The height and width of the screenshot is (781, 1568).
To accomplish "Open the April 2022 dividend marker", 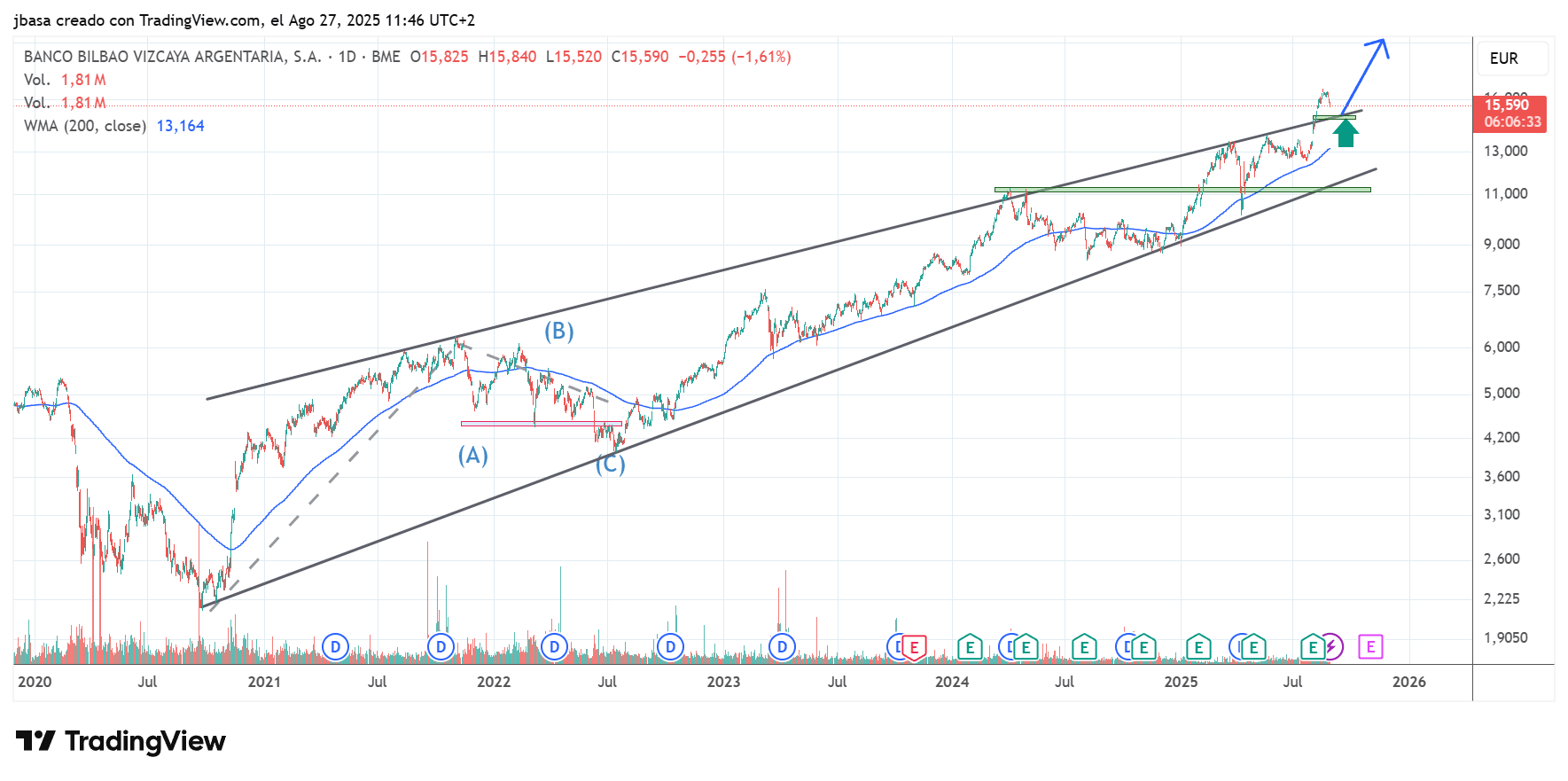I will click(x=554, y=647).
